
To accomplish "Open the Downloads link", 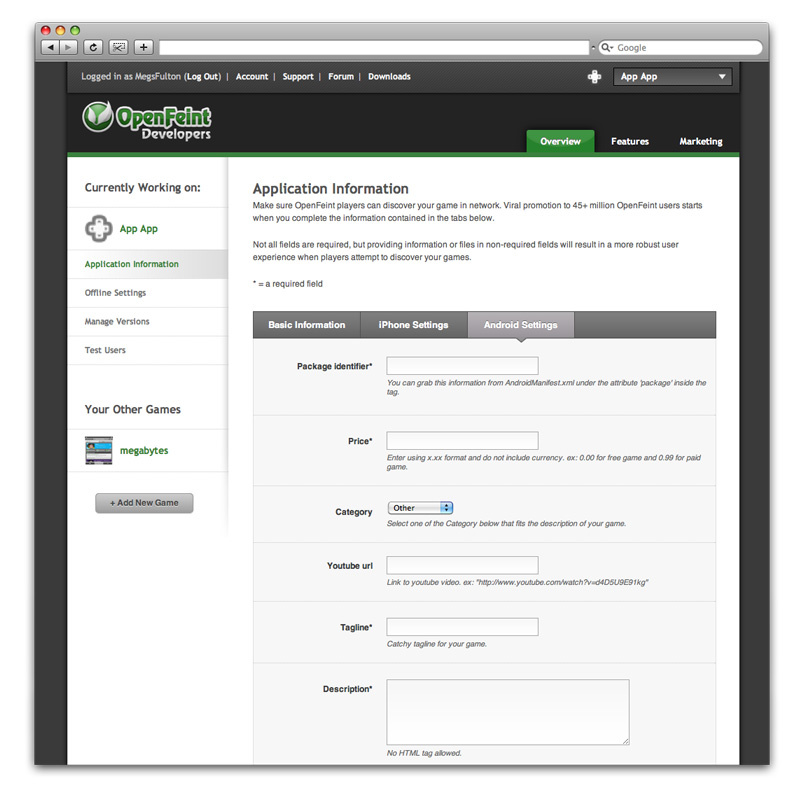I will [389, 77].
